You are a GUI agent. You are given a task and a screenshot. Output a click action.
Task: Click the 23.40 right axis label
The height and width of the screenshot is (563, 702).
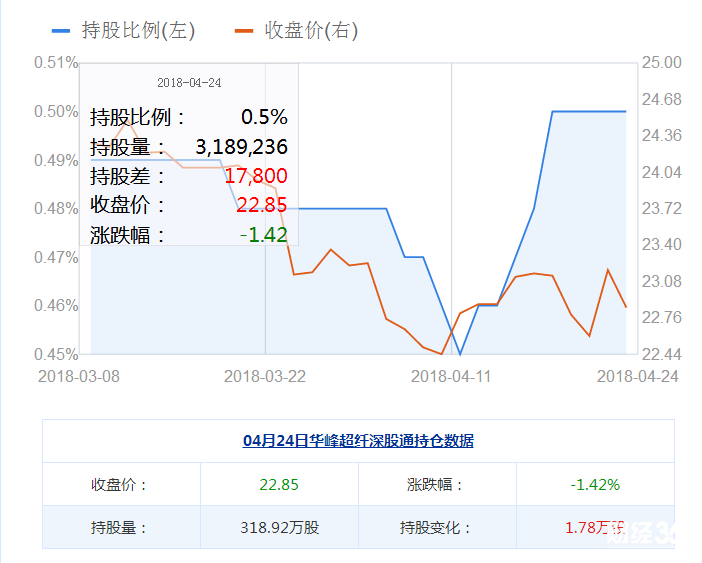click(x=662, y=244)
